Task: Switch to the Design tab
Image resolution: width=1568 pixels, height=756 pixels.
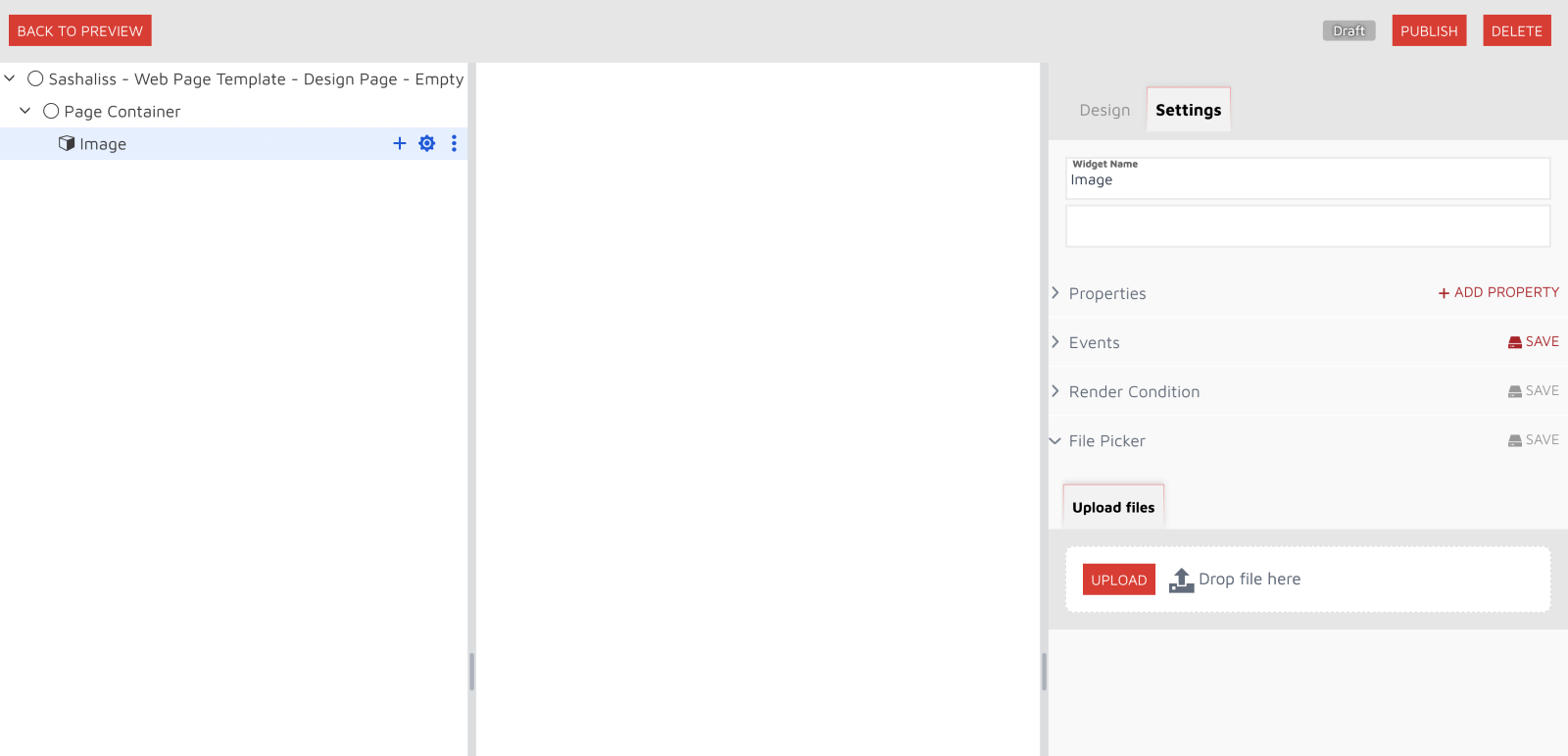Action: coord(1104,110)
